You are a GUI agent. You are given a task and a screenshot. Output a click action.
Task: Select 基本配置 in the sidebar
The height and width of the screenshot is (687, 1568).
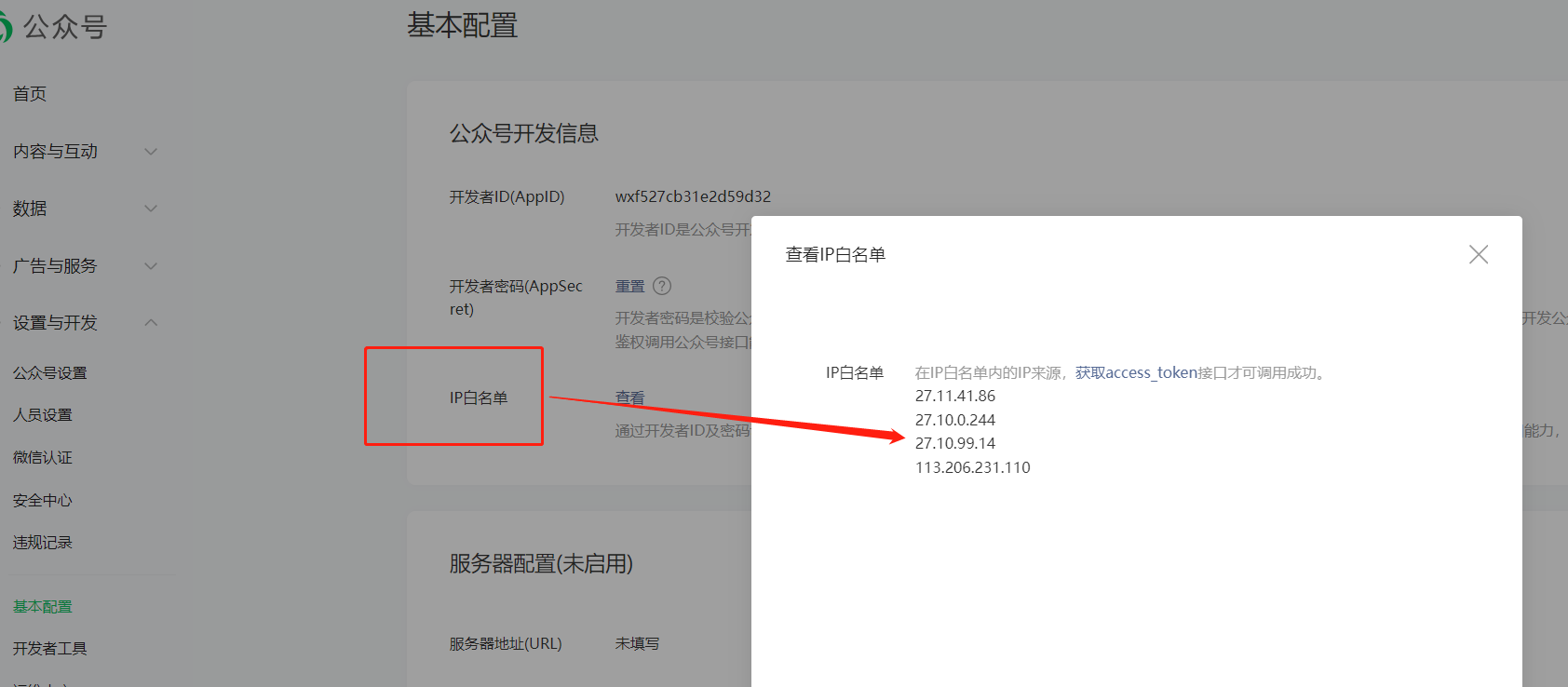pyautogui.click(x=43, y=607)
